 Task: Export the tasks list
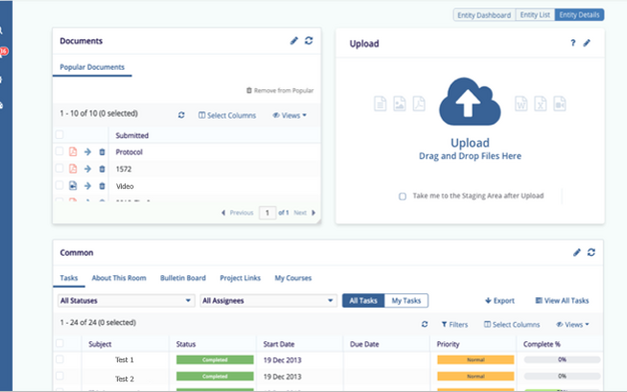(500, 300)
